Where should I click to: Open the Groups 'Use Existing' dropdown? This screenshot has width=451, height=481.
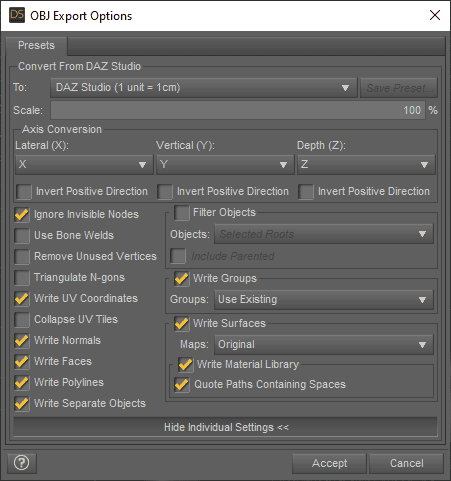point(324,300)
